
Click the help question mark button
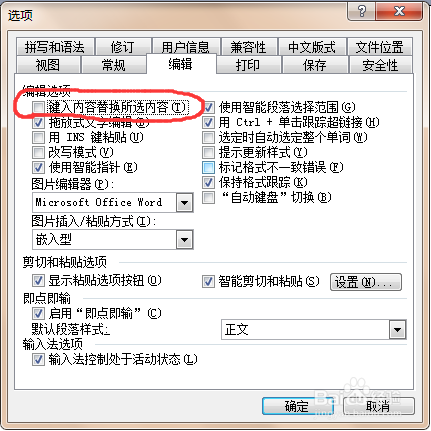[361, 11]
